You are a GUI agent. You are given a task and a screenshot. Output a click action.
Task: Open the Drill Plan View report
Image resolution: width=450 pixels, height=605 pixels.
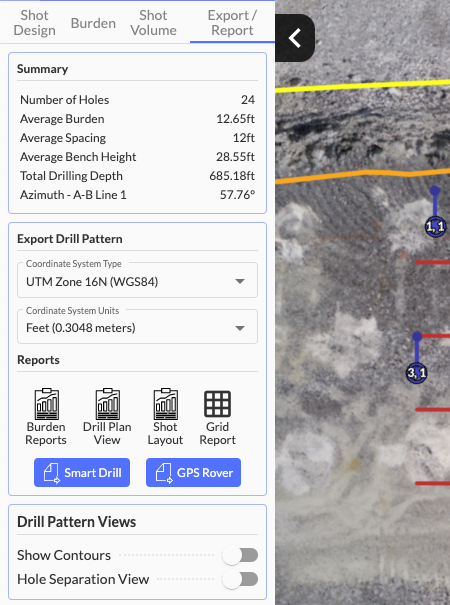coord(107,404)
